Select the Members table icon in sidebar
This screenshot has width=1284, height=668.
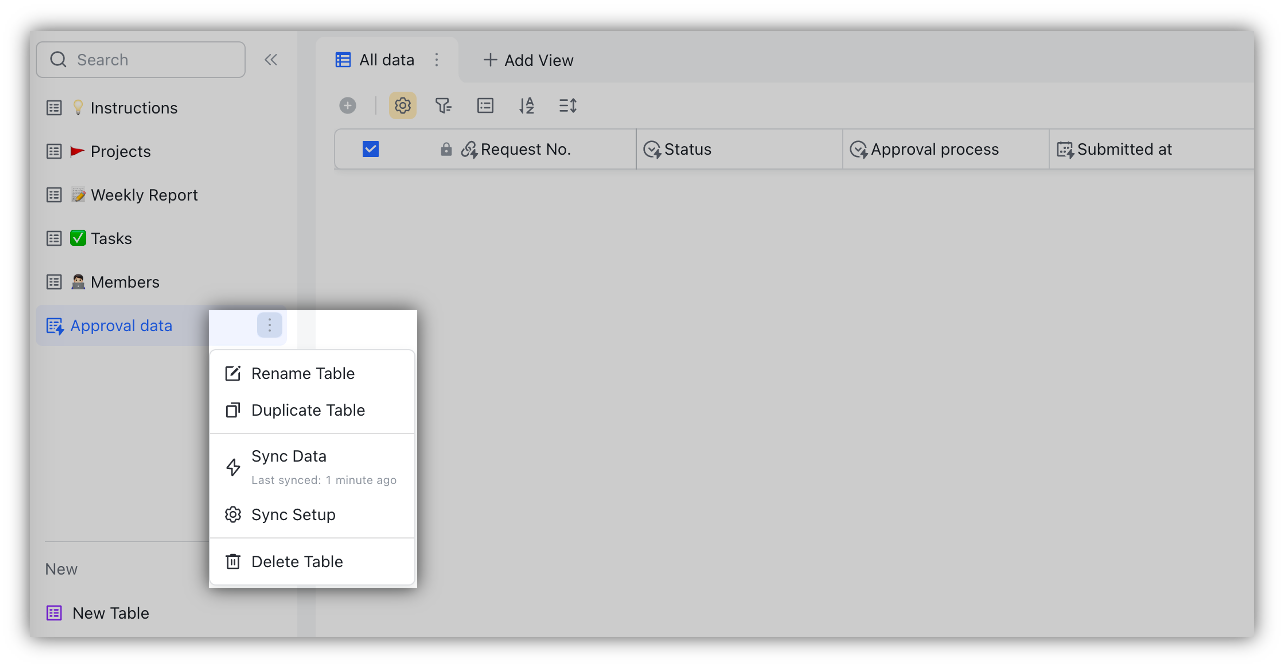[x=54, y=281]
